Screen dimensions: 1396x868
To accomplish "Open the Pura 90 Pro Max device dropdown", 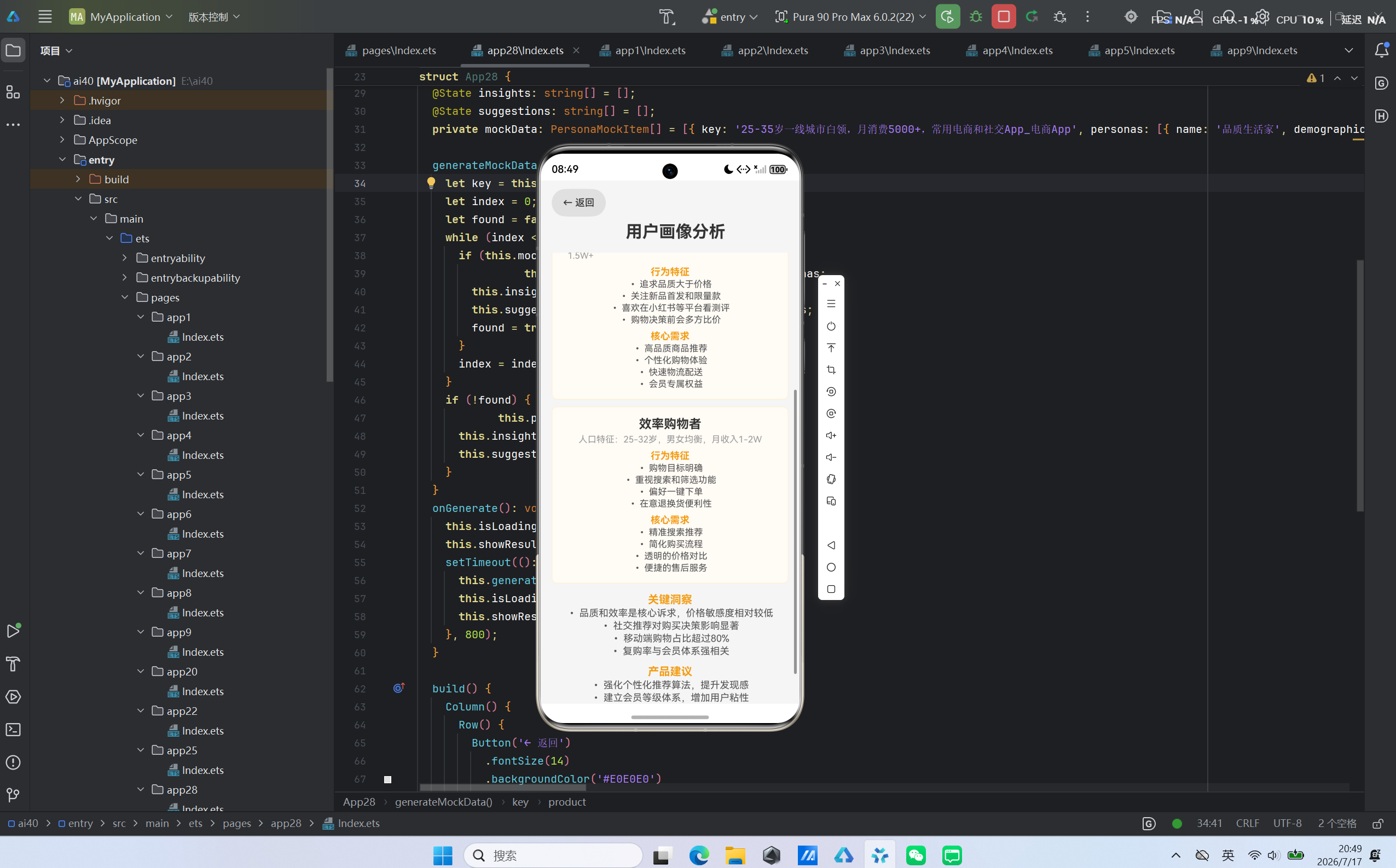I will [x=850, y=16].
